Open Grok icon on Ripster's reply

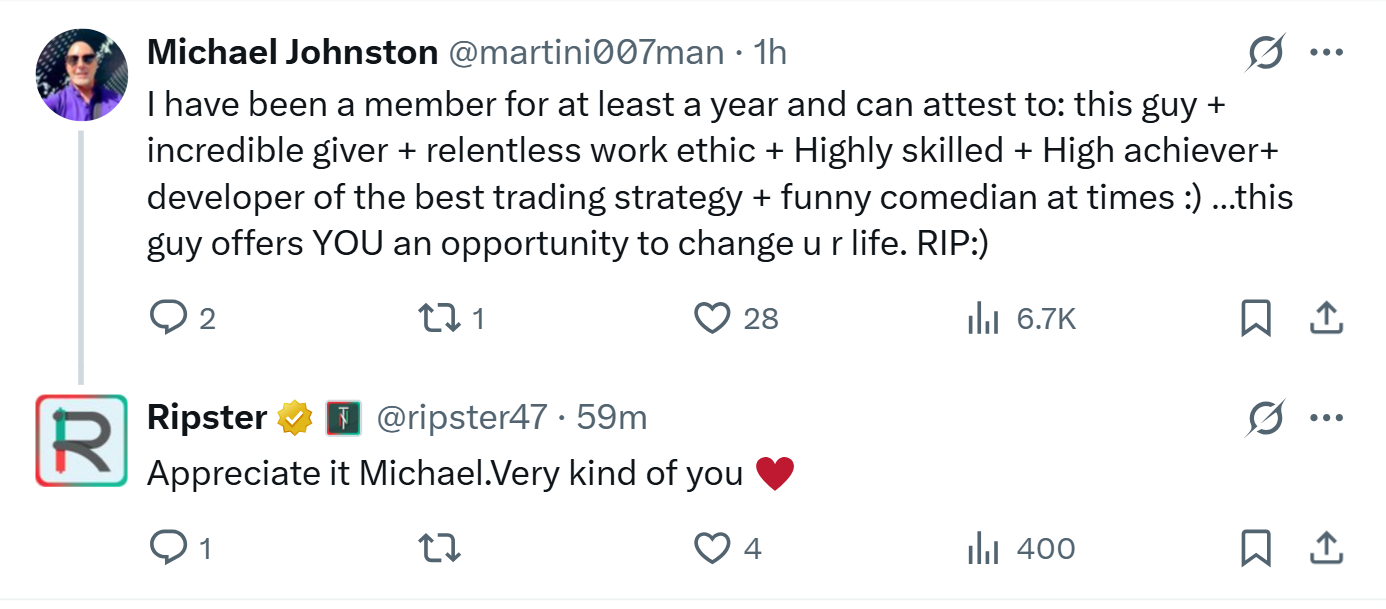tap(1265, 419)
